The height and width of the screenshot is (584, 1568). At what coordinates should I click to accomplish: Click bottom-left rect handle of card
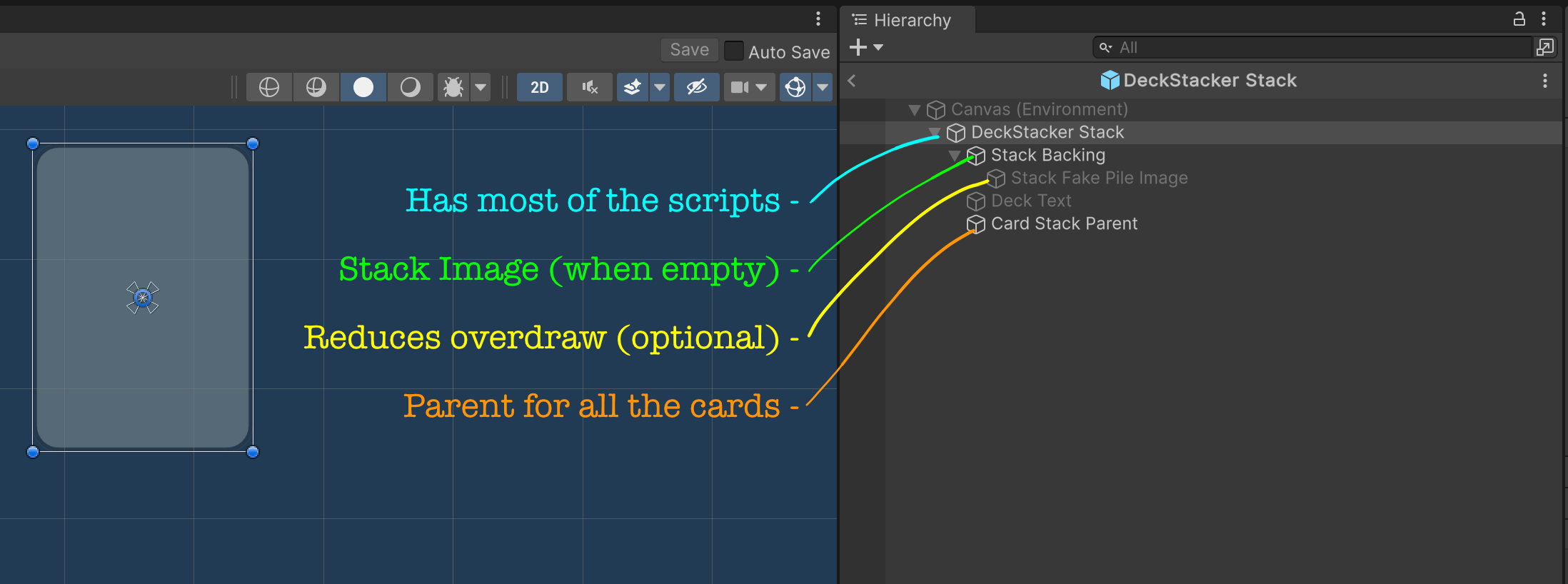click(x=33, y=452)
